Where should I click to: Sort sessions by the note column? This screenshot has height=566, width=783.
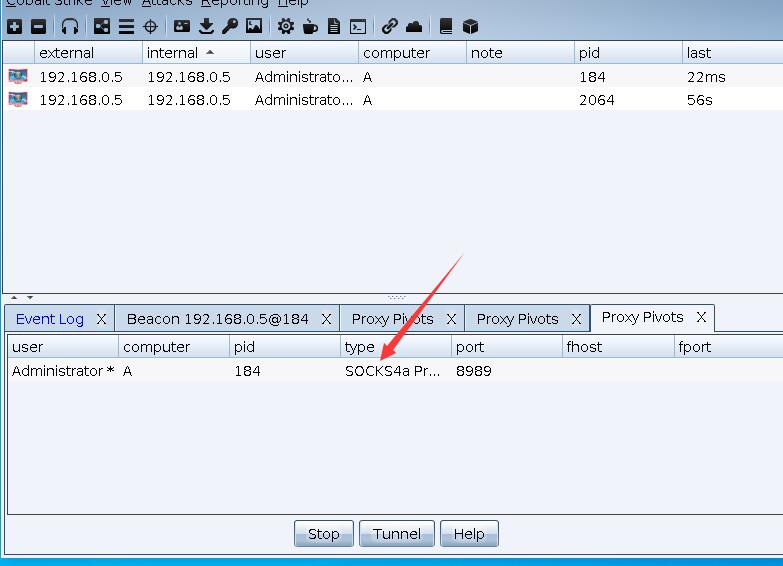[520, 52]
